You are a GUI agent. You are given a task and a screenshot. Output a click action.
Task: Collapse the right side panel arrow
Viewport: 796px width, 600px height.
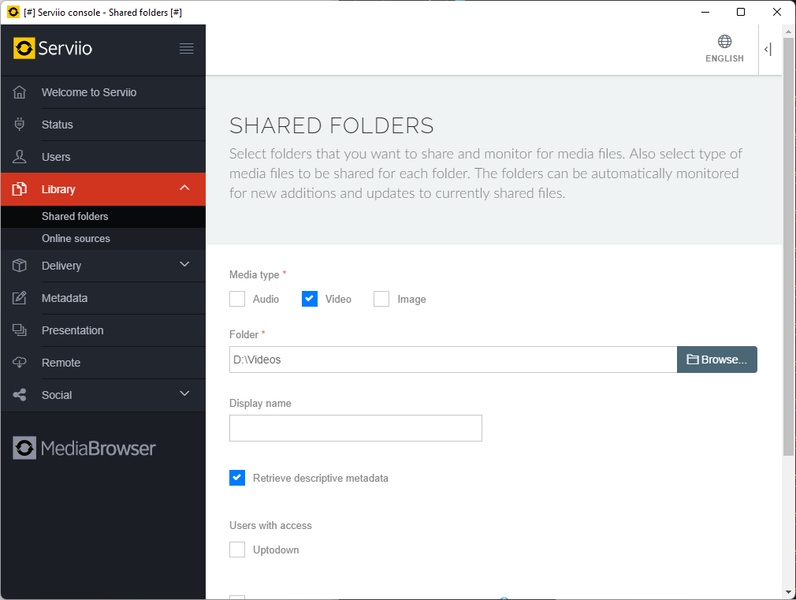pyautogui.click(x=767, y=49)
